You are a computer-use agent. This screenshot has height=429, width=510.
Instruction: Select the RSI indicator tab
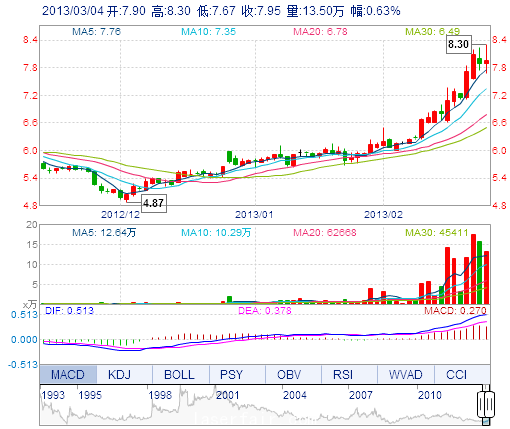(343, 374)
